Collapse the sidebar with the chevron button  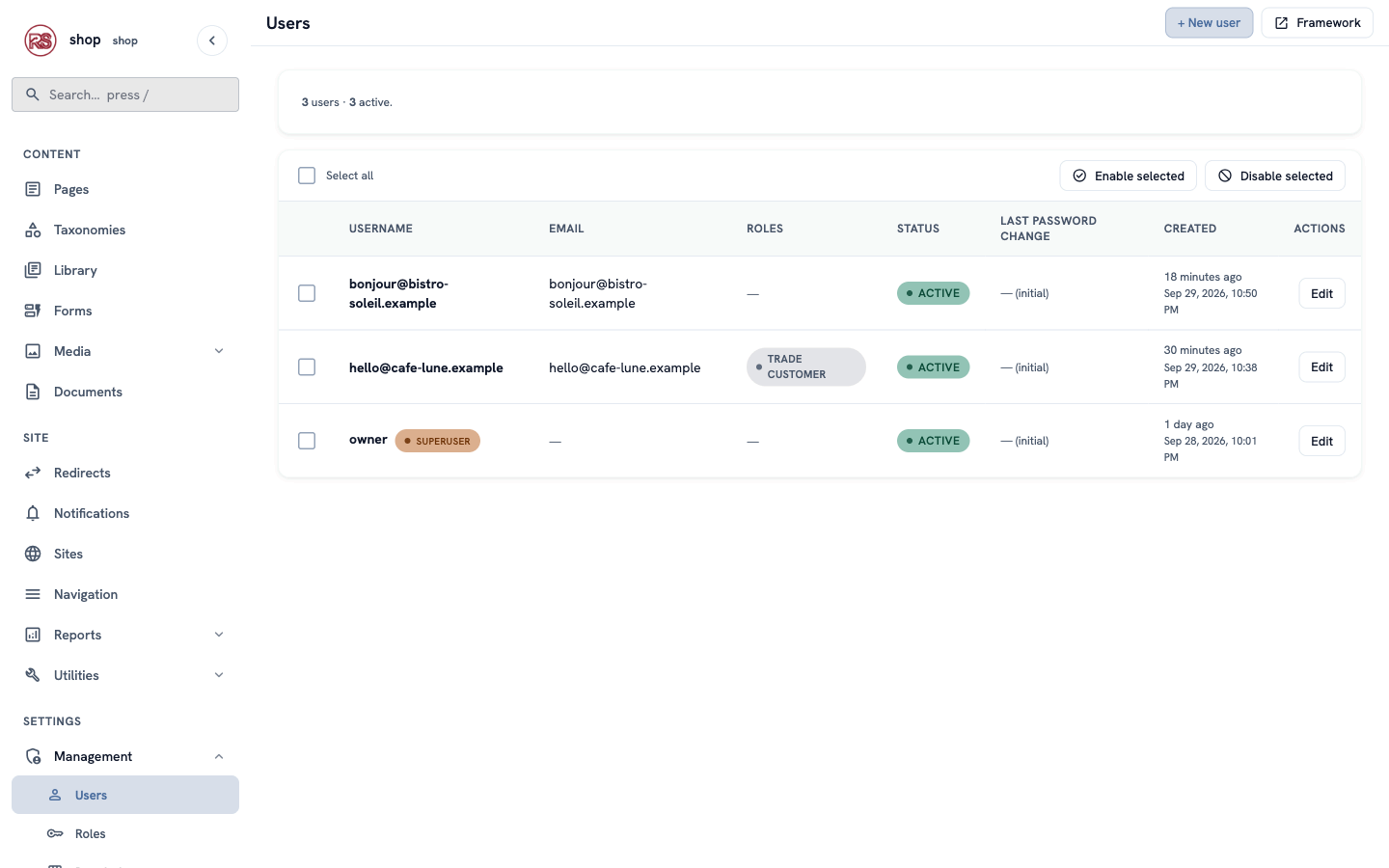(212, 41)
